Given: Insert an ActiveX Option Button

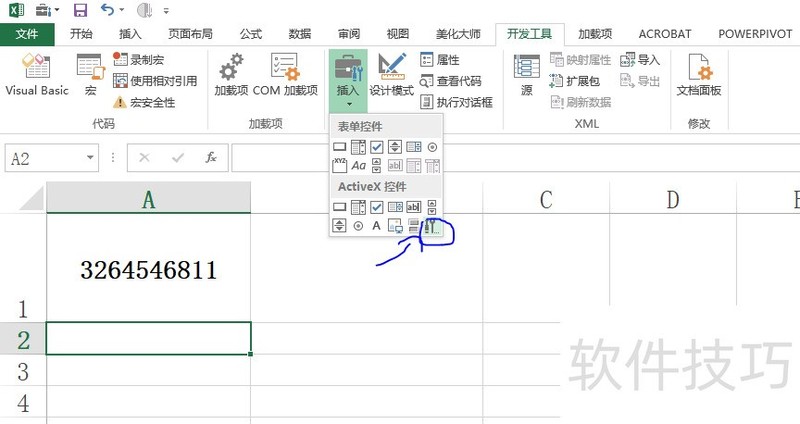Looking at the screenshot, I should click(x=358, y=226).
